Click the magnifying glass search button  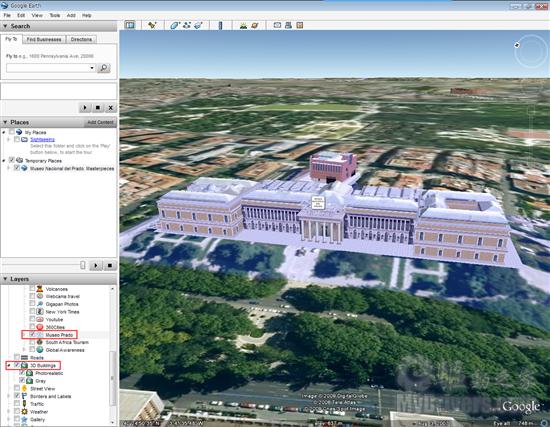coord(104,68)
